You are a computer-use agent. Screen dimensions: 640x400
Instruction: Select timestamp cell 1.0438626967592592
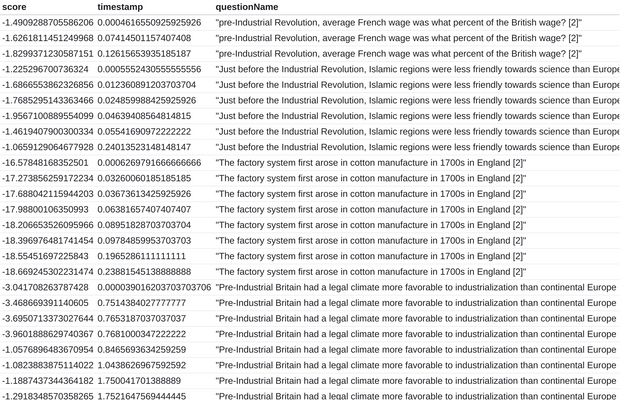[x=142, y=366]
